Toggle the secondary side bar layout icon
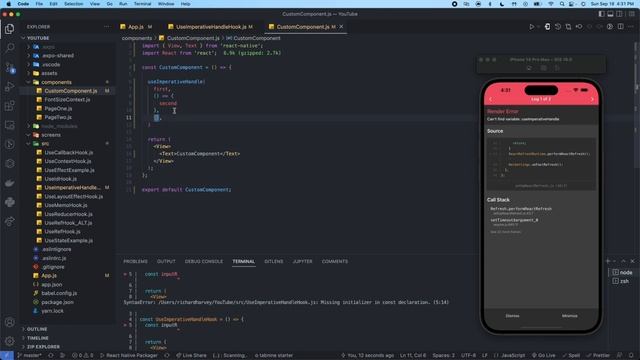 620,14
